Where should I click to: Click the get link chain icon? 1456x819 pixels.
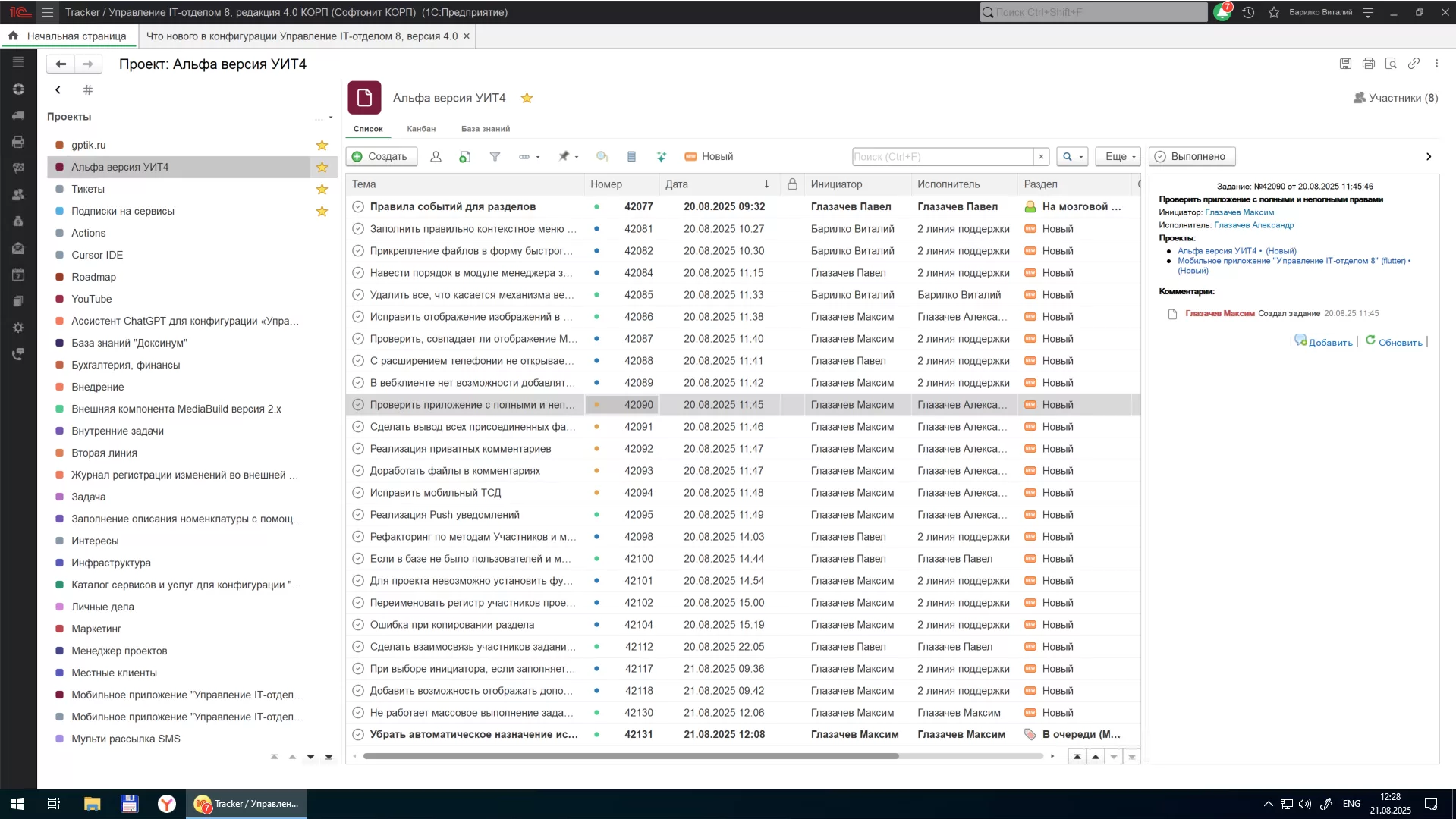pyautogui.click(x=1414, y=64)
